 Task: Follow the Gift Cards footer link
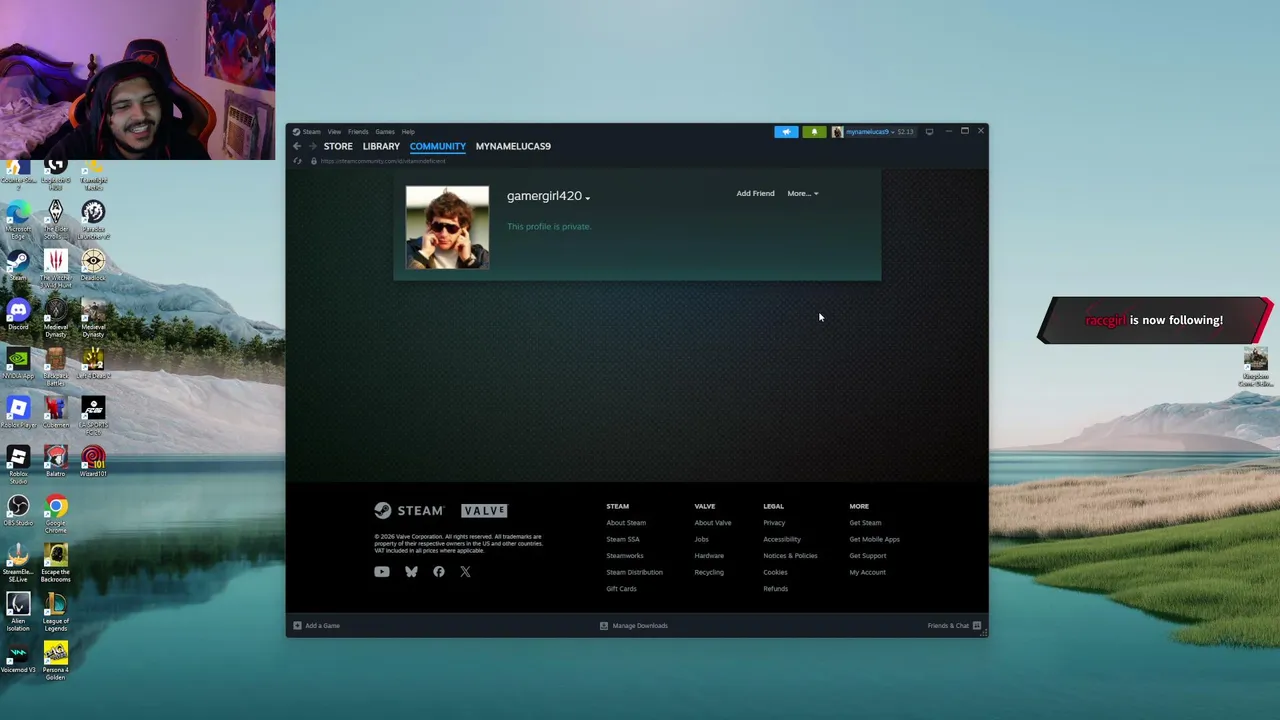(621, 589)
